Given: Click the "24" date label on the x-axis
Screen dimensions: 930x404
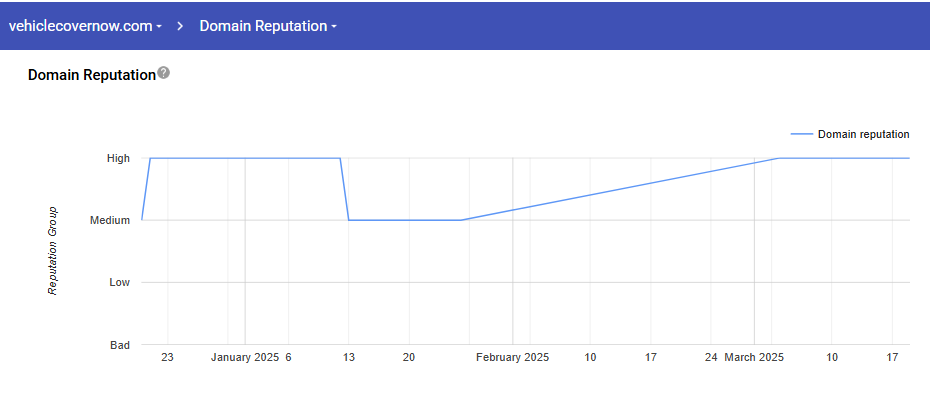Looking at the screenshot, I should click(x=711, y=357).
